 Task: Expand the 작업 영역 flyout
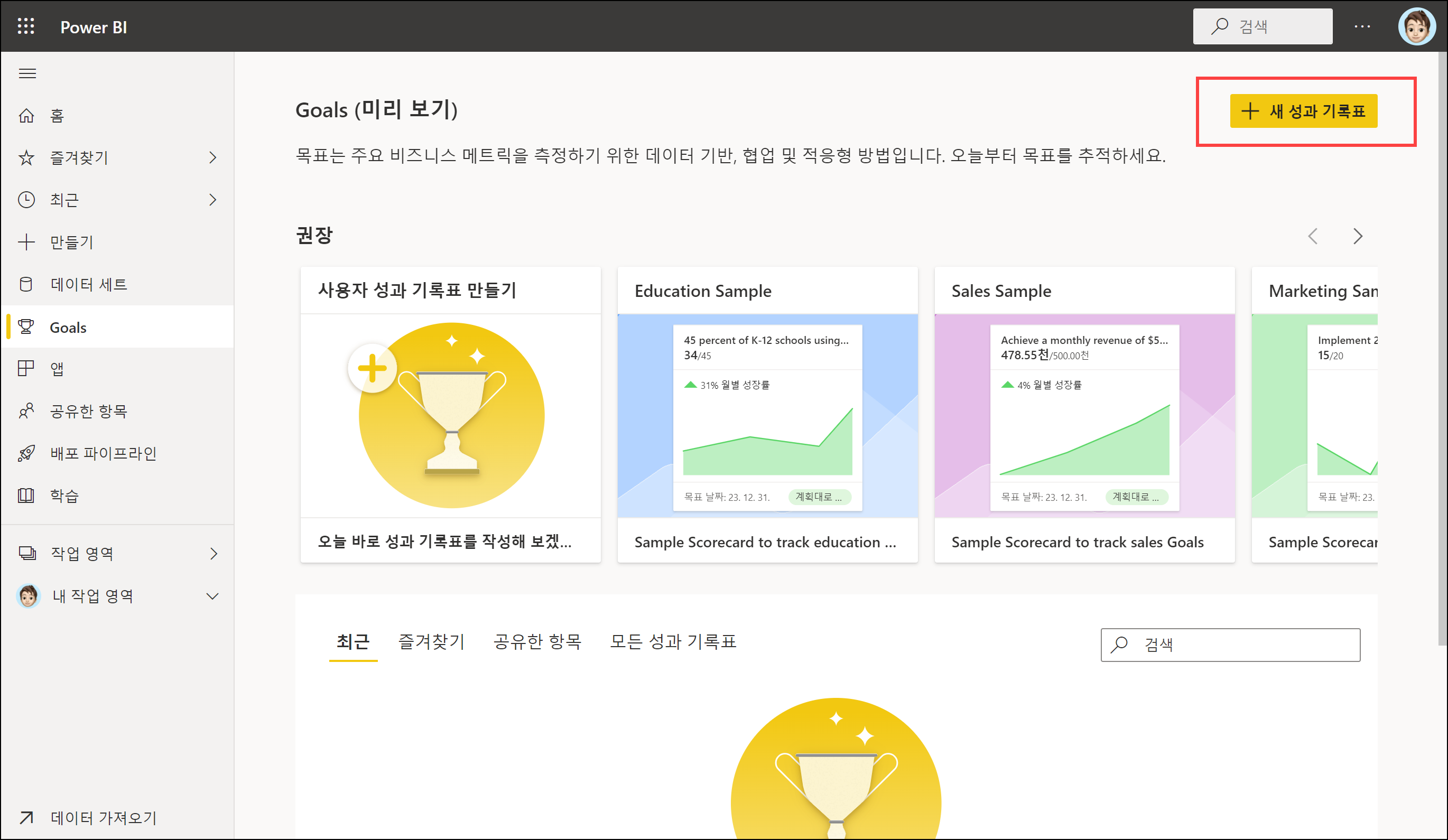coord(213,553)
